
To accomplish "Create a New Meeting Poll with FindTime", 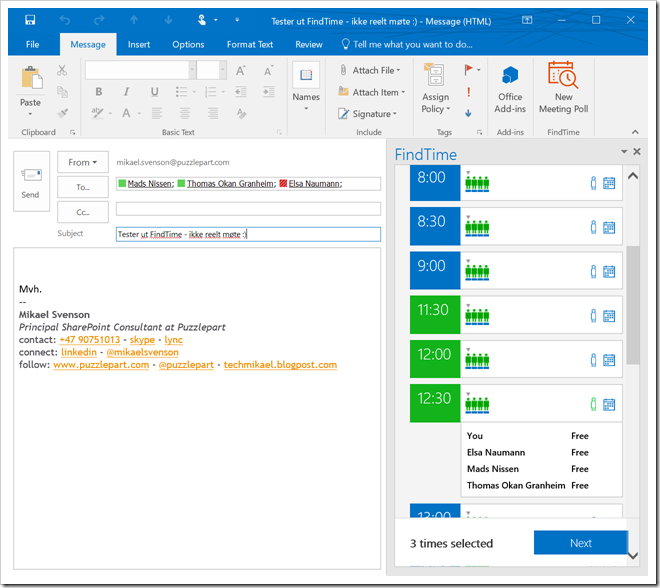I will [x=563, y=88].
